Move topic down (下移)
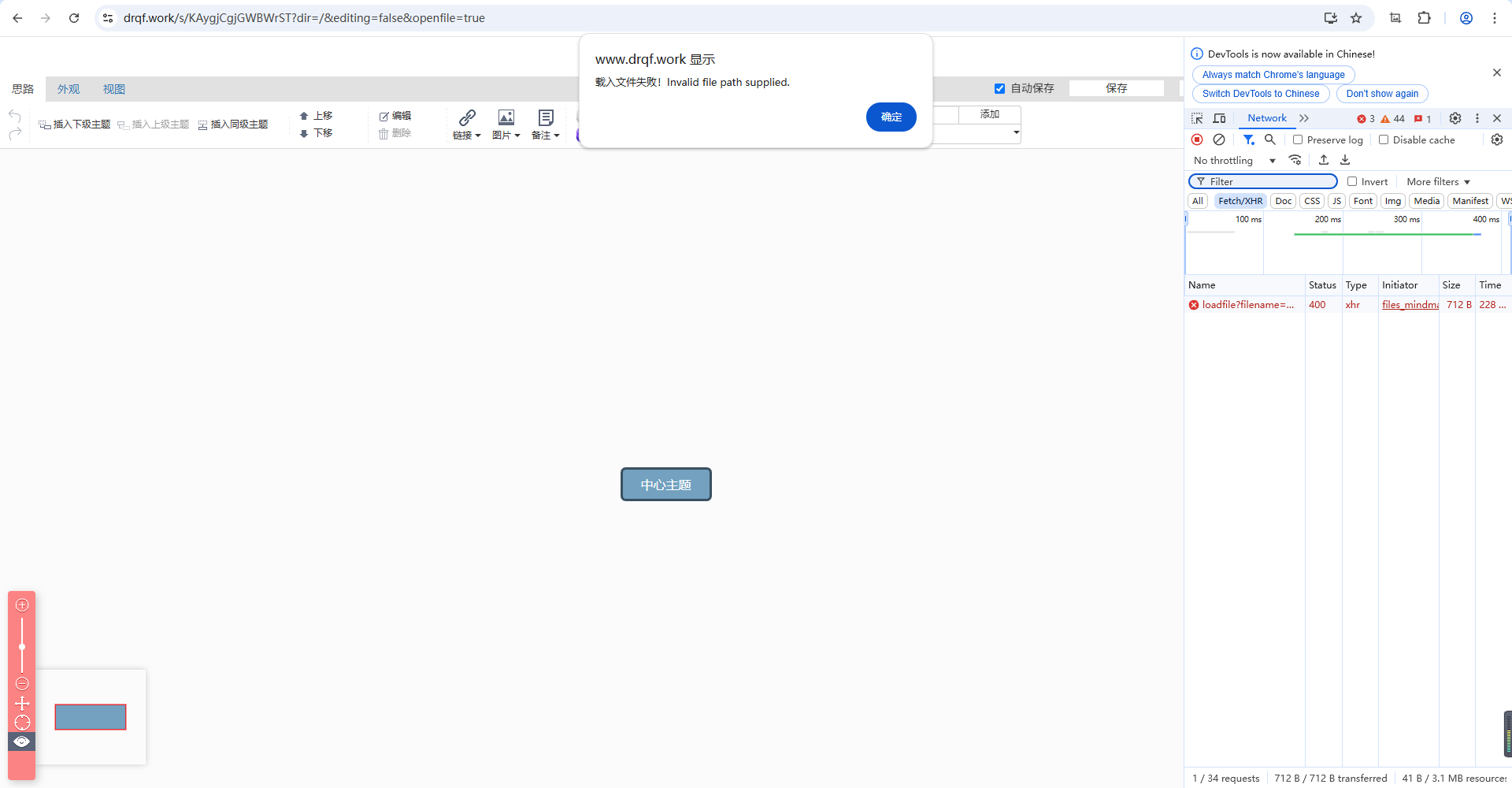This screenshot has height=788, width=1512. [316, 133]
